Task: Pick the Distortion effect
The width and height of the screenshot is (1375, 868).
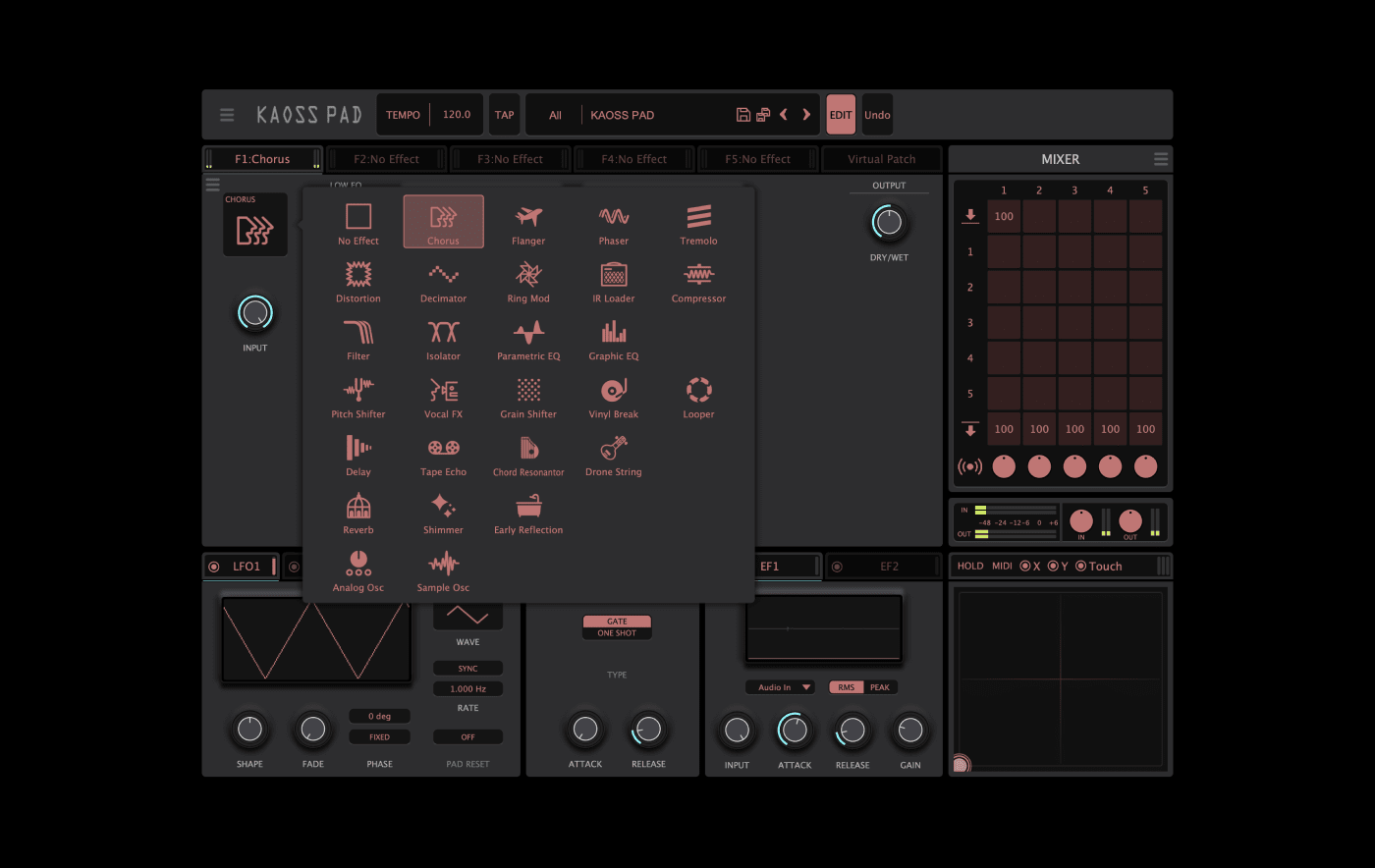Action: (x=357, y=280)
